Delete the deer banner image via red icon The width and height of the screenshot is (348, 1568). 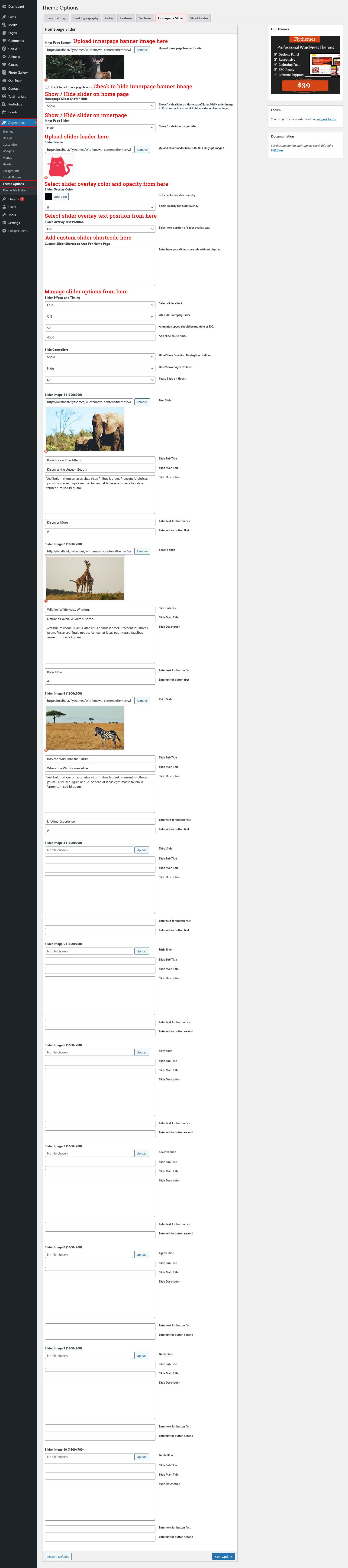coord(46,80)
